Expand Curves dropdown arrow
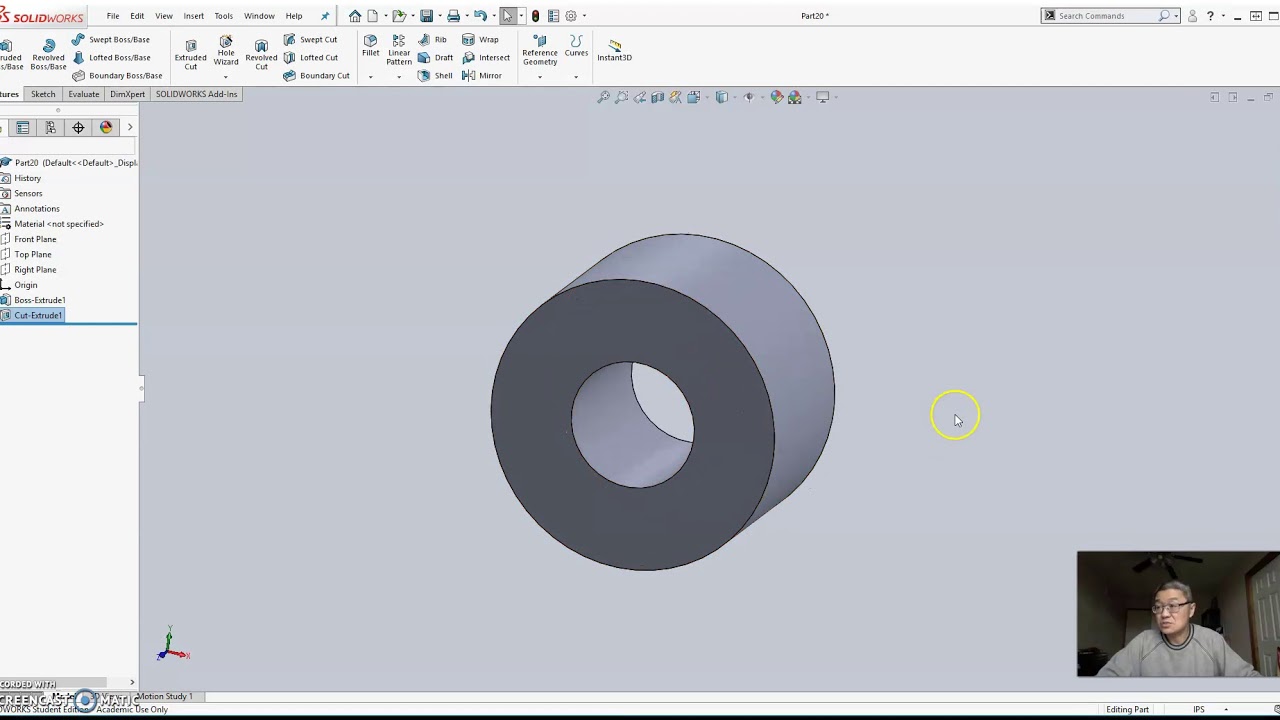Image resolution: width=1280 pixels, height=720 pixels. click(x=576, y=77)
